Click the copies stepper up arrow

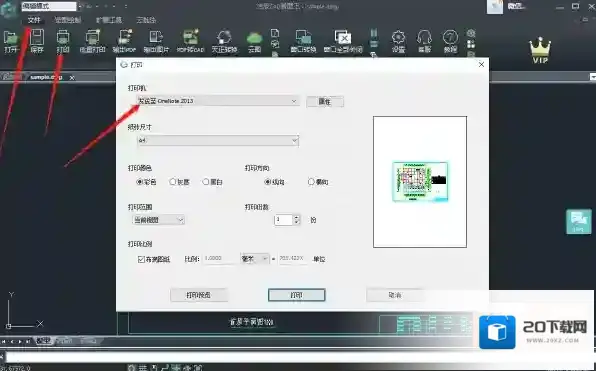(x=296, y=217)
